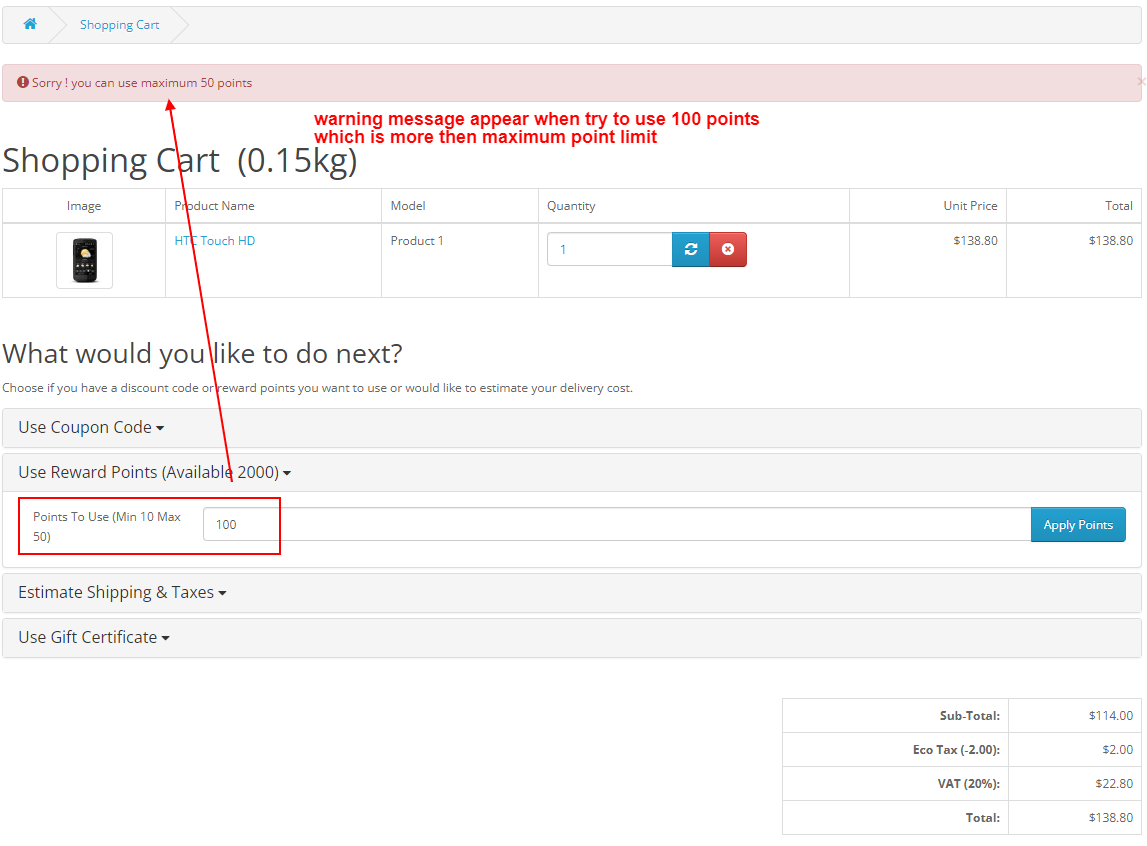Remove HTC Touch HD with red icon
Viewport: 1147px width, 846px height.
(x=727, y=249)
